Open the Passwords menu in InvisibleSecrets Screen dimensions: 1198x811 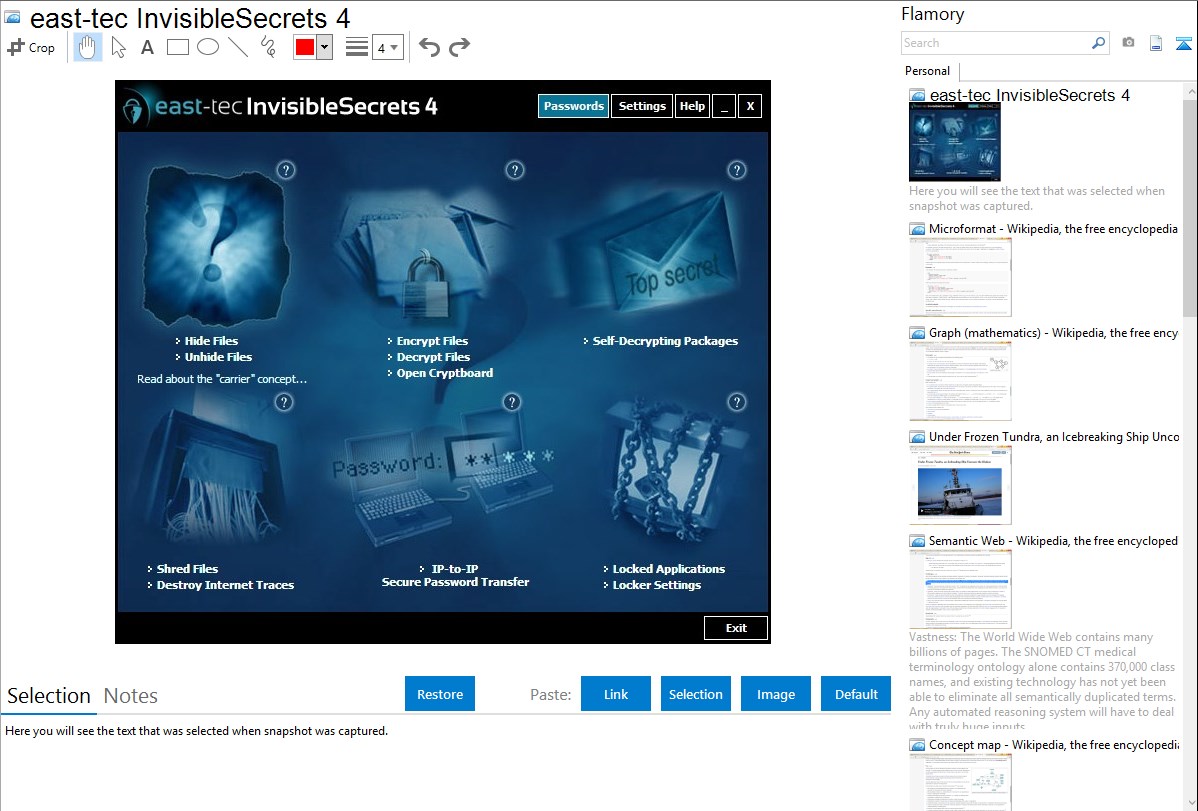(x=574, y=106)
